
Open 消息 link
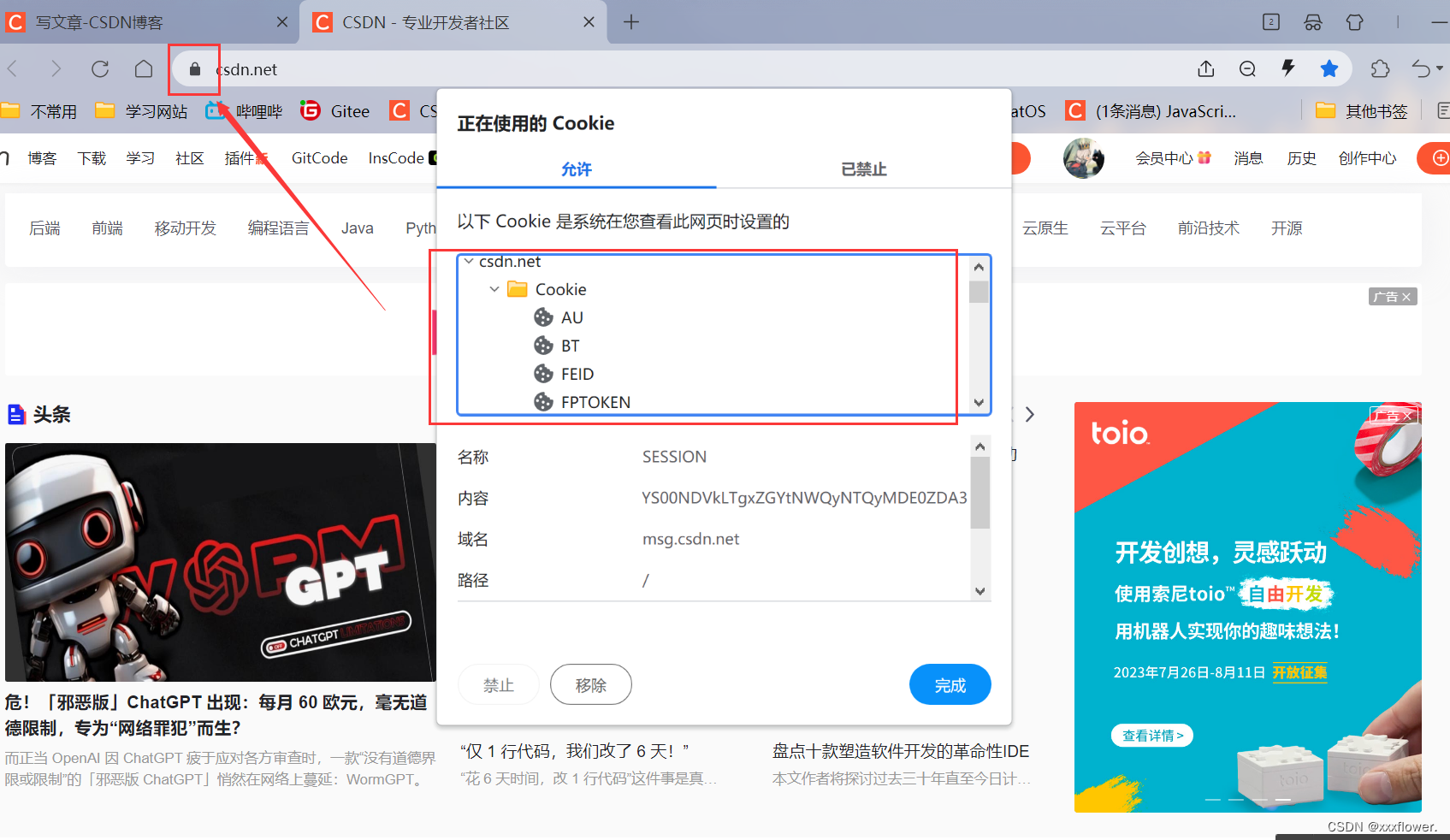pyautogui.click(x=1248, y=158)
